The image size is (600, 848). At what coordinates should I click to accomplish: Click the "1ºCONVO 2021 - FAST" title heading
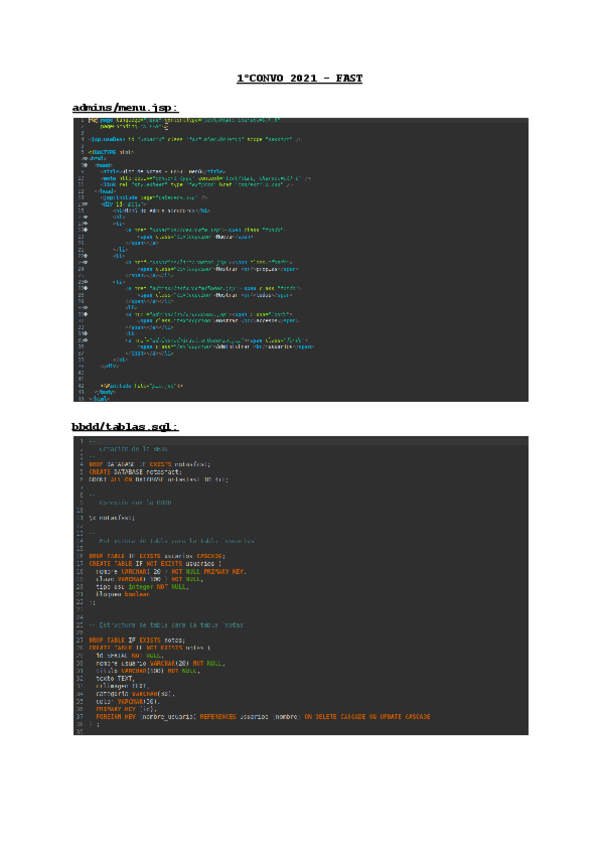(x=299, y=77)
